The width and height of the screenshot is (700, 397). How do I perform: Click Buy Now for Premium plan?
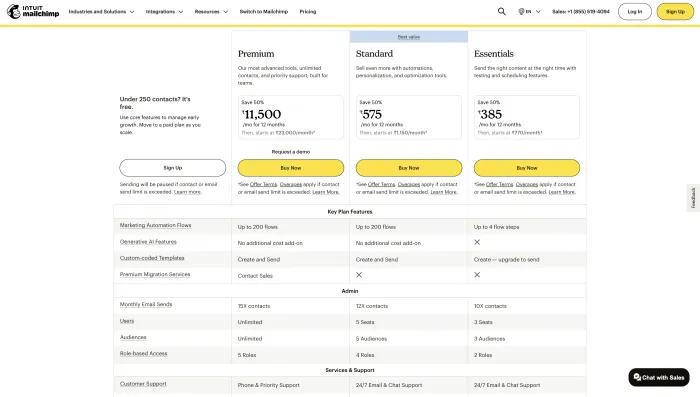(x=291, y=168)
